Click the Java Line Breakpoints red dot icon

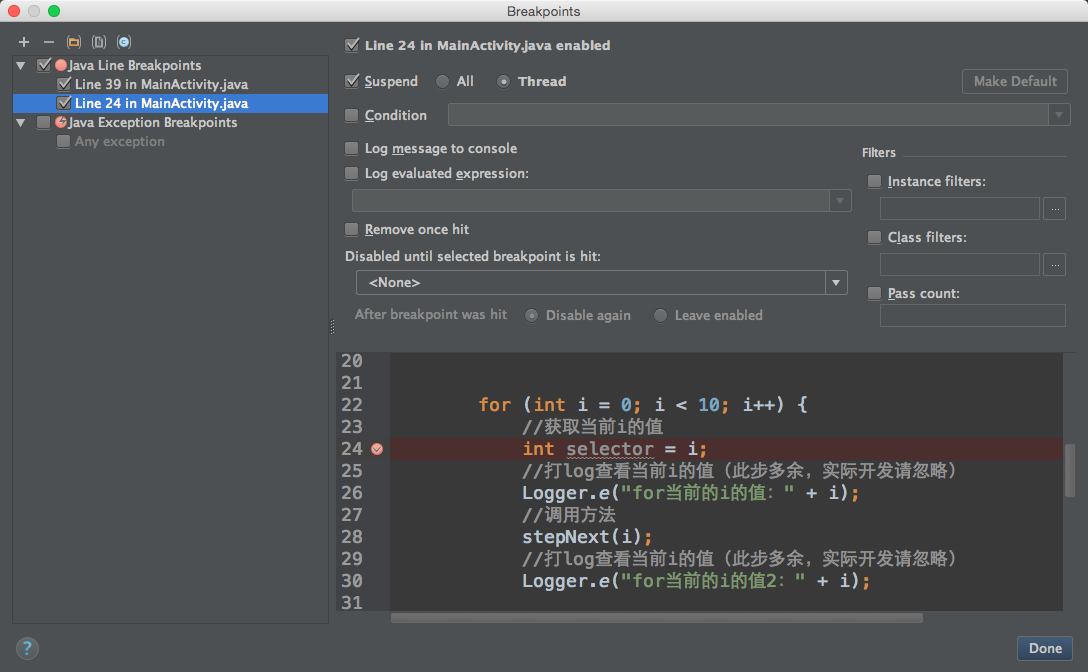point(61,65)
